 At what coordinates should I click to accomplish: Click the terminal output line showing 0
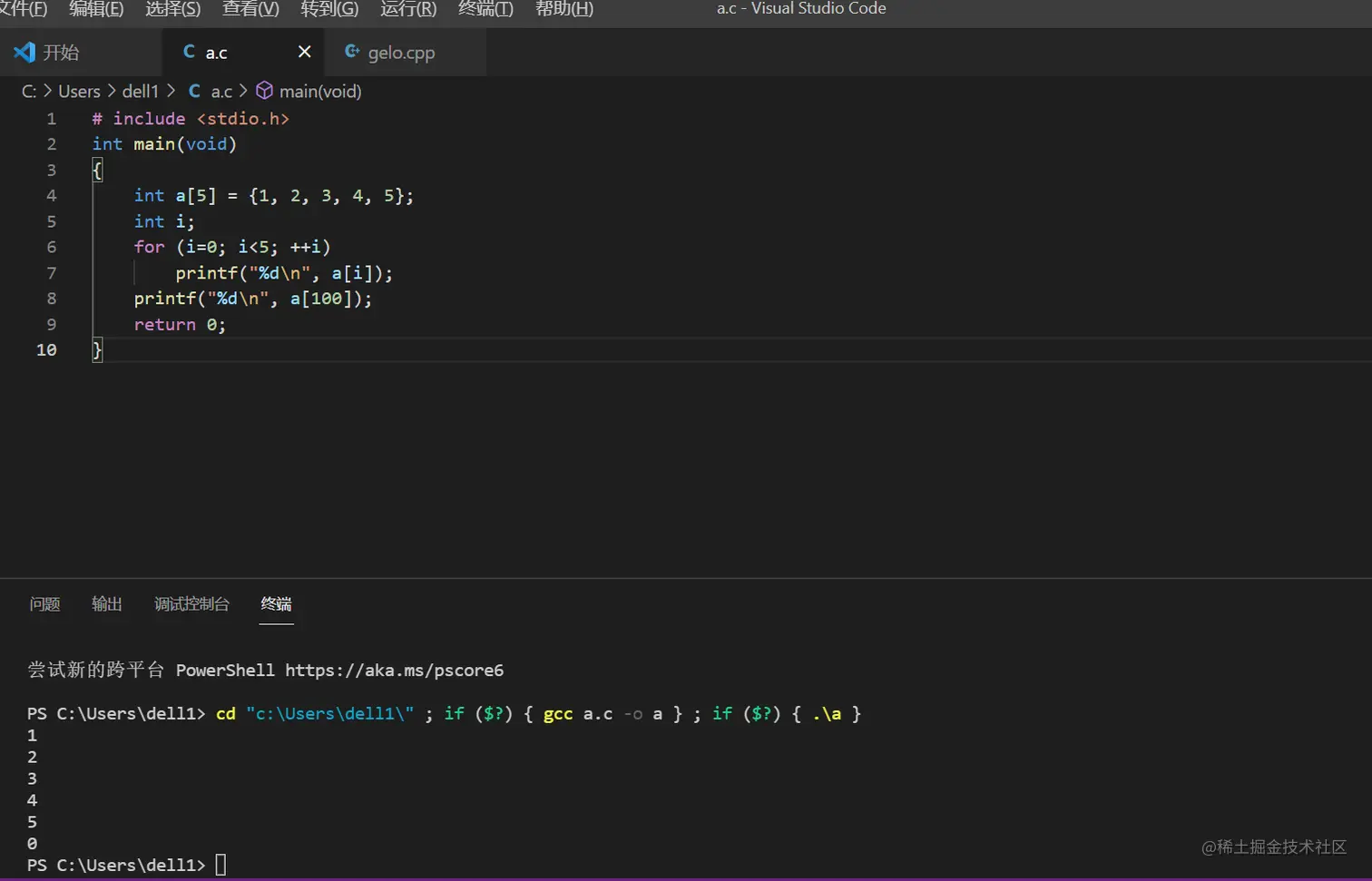(32, 844)
